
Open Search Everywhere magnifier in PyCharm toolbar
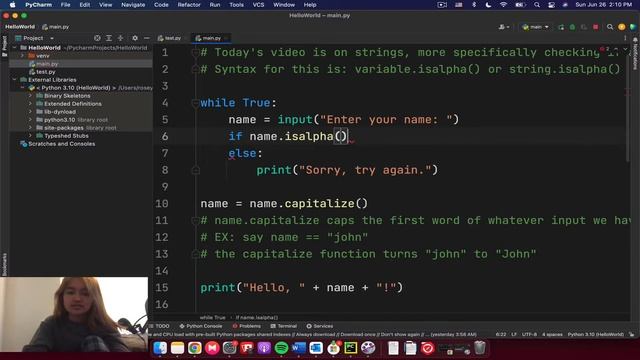pyautogui.click(x=610, y=27)
